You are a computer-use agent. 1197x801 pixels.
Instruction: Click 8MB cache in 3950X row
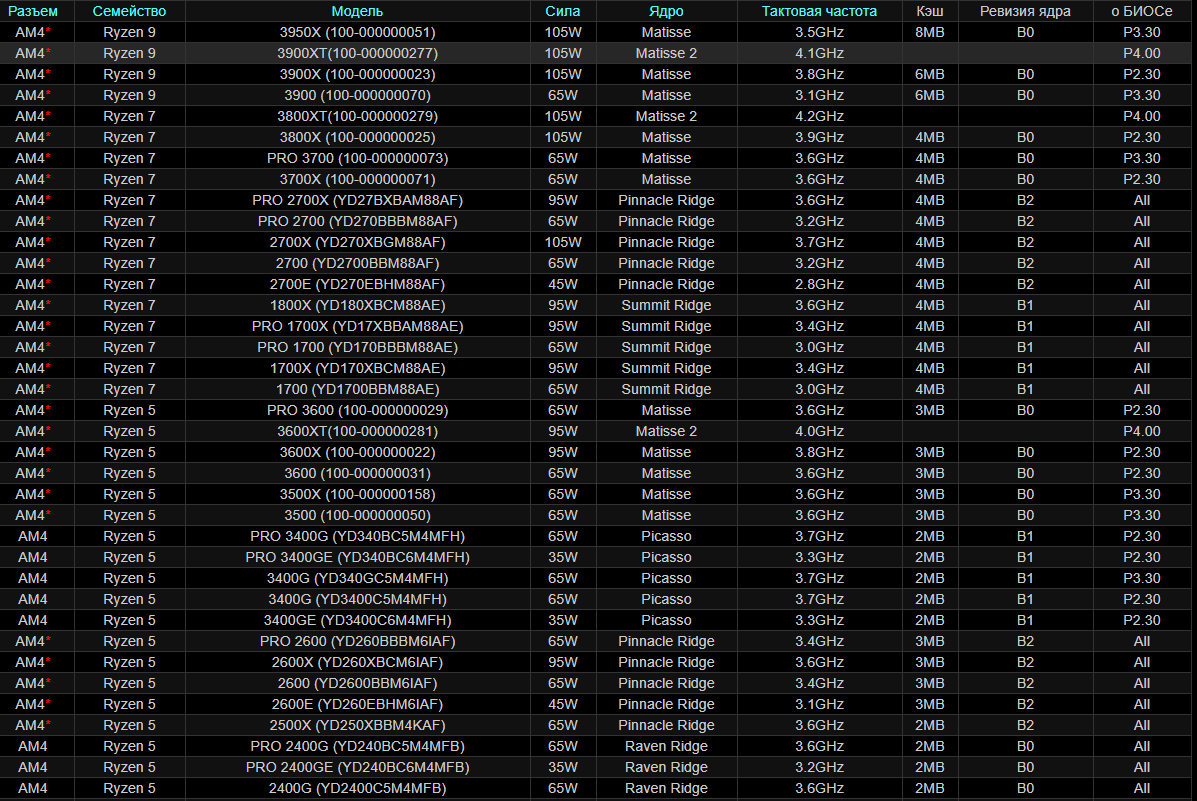tap(930, 32)
